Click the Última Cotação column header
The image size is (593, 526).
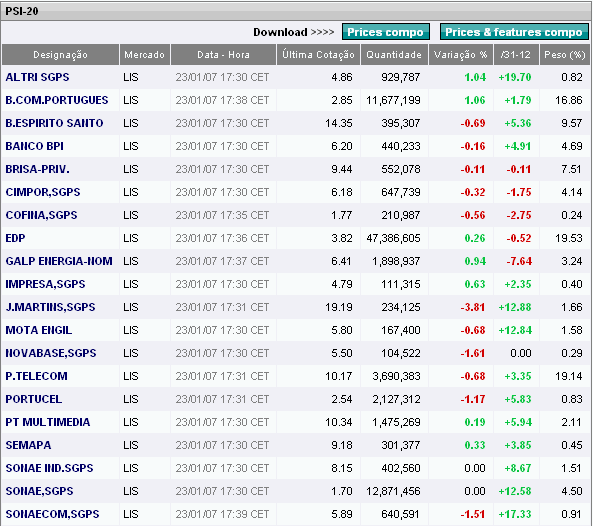[x=318, y=55]
